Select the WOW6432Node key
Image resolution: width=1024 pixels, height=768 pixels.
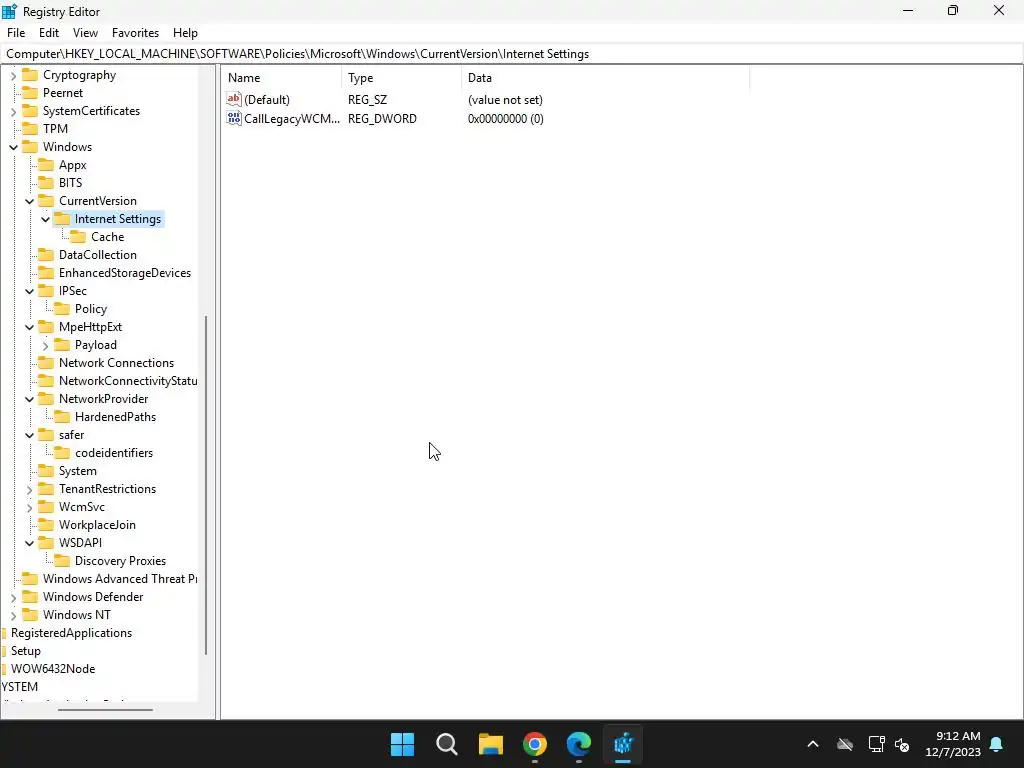pyautogui.click(x=53, y=669)
